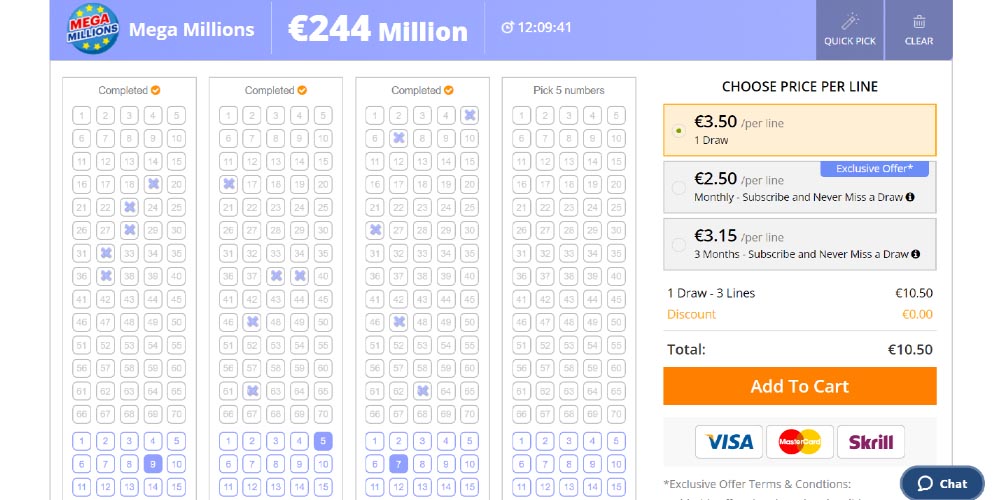Deselect marked number 19 in first line

[153, 184]
